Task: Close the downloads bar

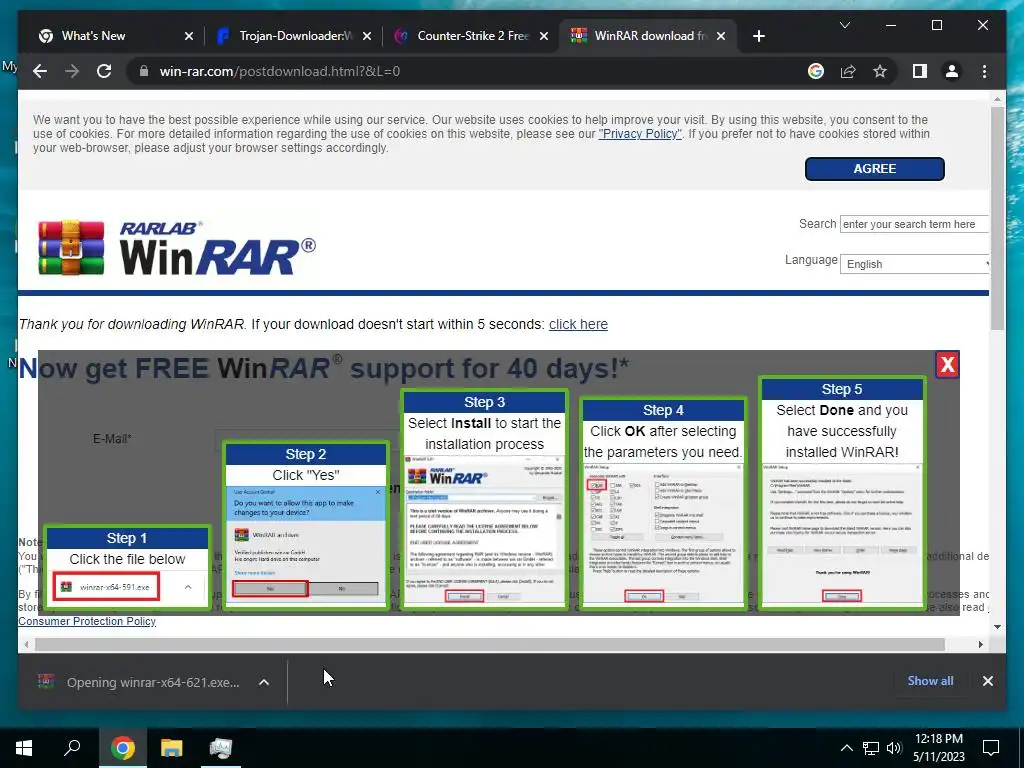Action: 987,681
